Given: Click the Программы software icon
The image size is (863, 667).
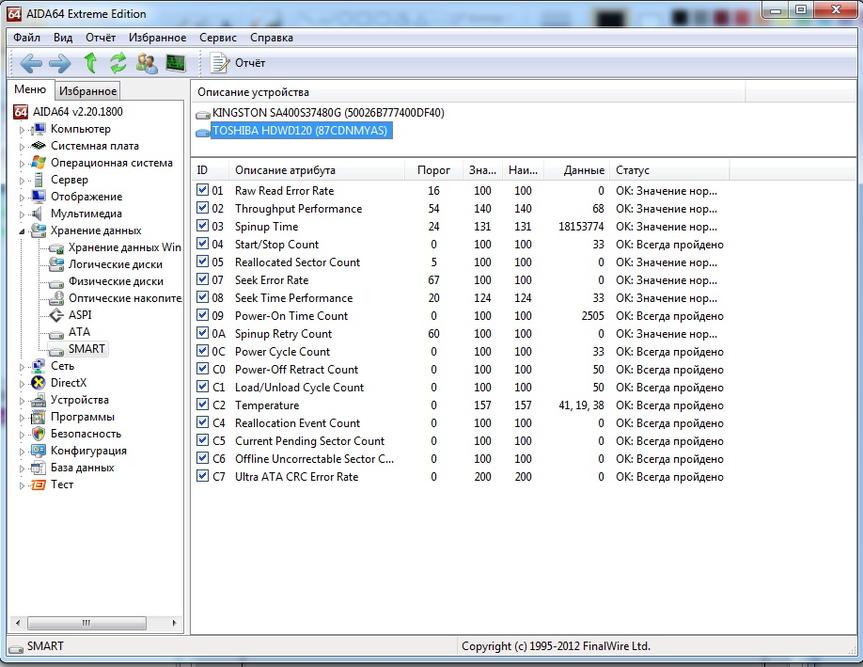Looking at the screenshot, I should click(39, 417).
